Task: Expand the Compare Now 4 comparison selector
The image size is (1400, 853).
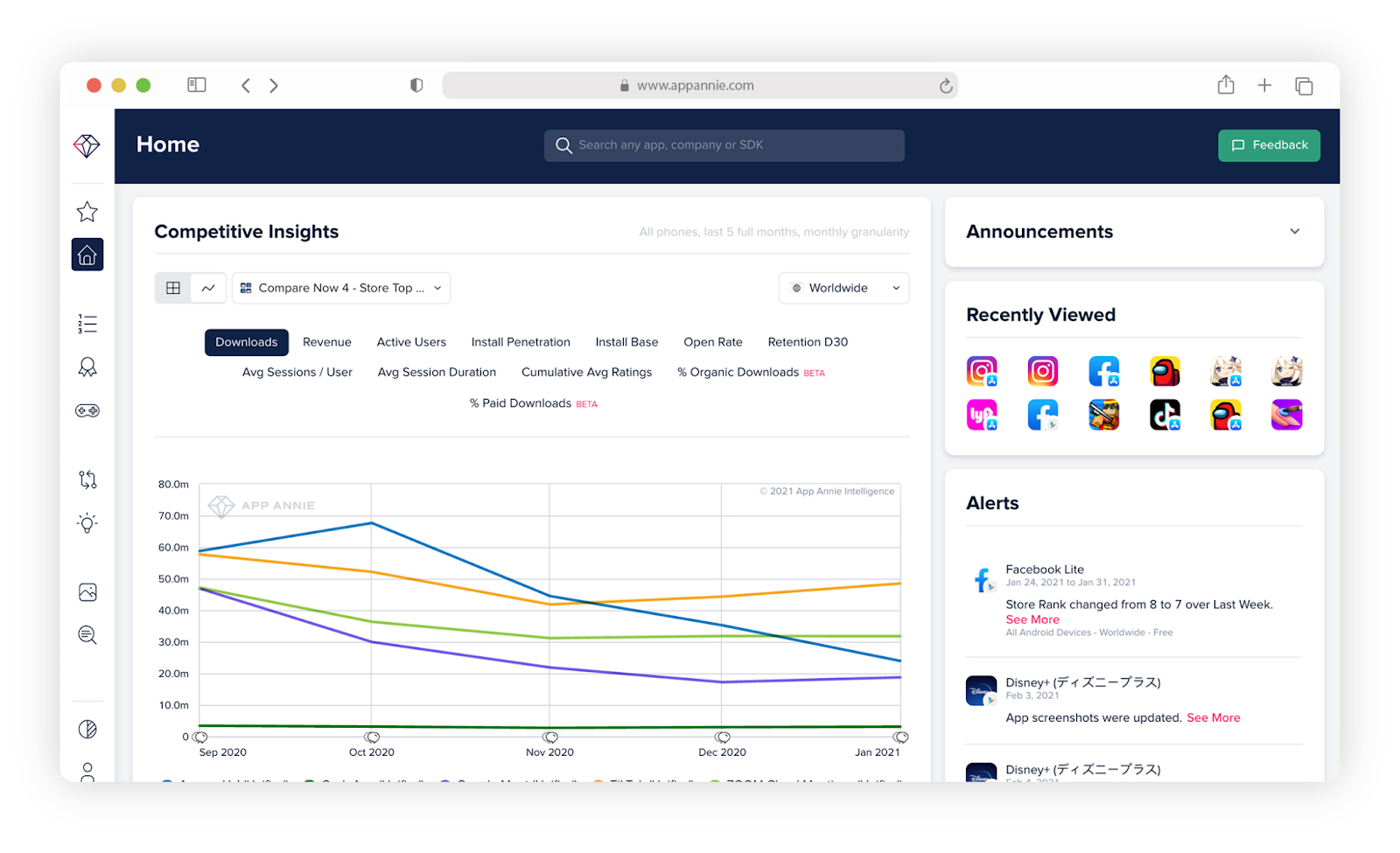Action: point(340,287)
